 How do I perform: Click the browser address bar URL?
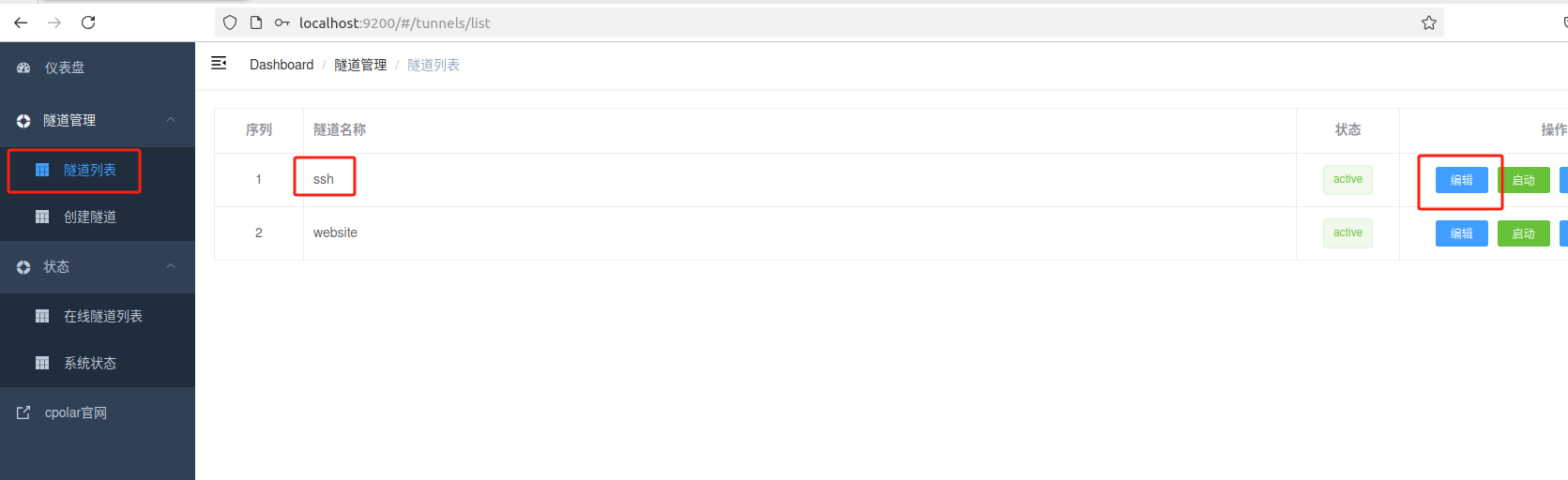pyautogui.click(x=394, y=22)
